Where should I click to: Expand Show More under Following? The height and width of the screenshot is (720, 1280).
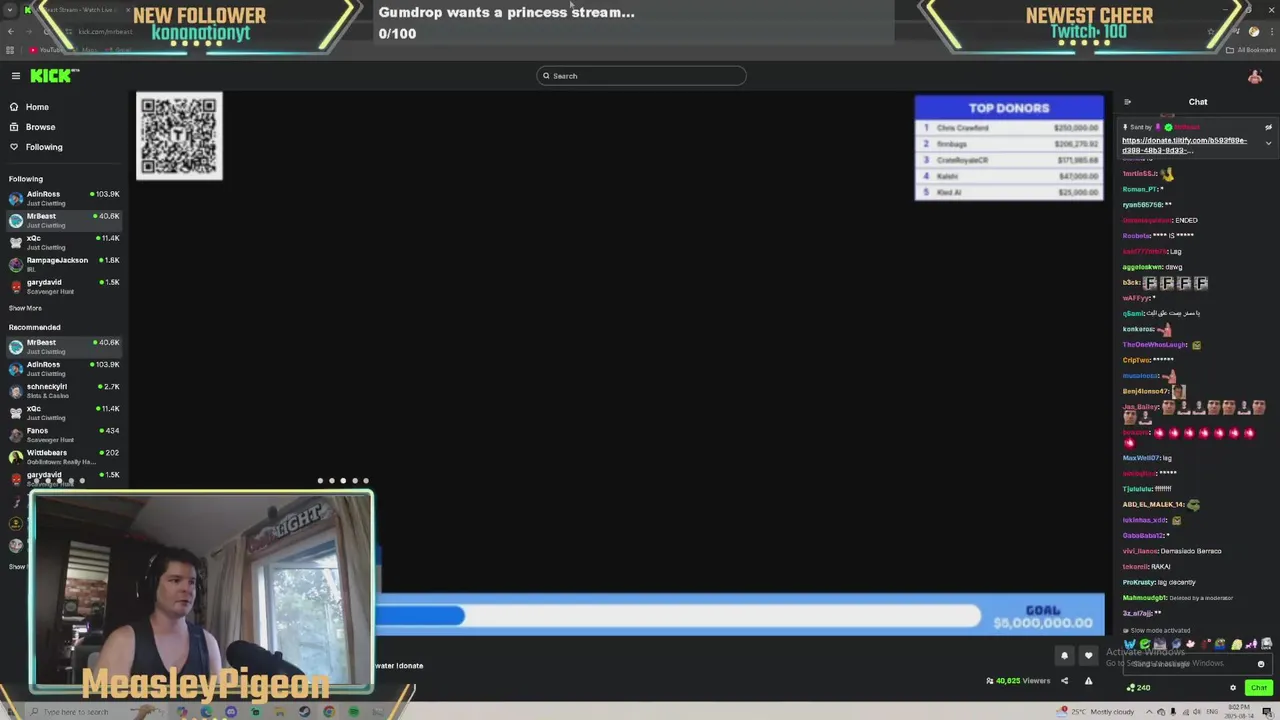[x=25, y=308]
